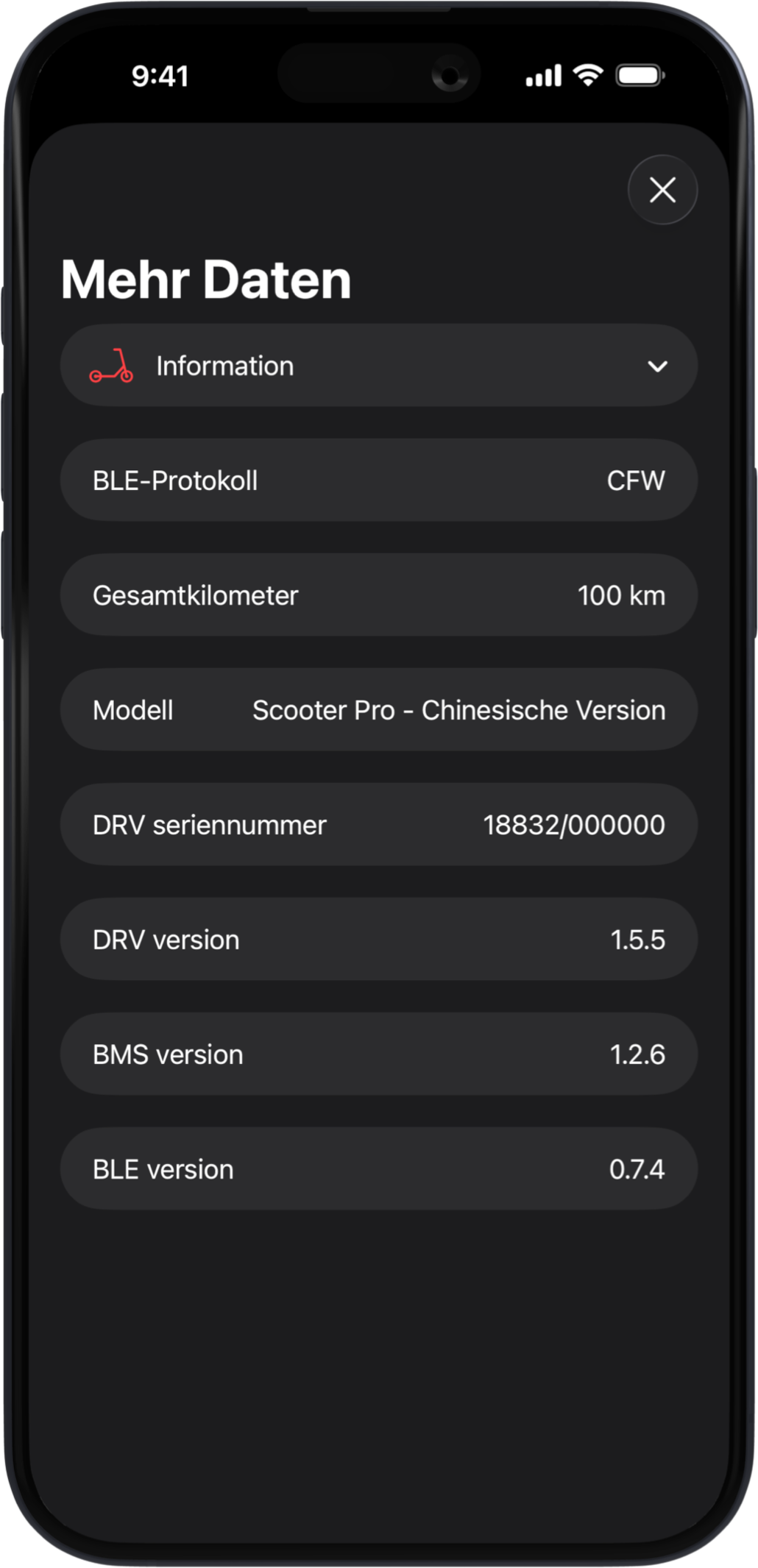This screenshot has width=758, height=1568.
Task: Close the Mehr Daten sheet
Action: point(662,190)
